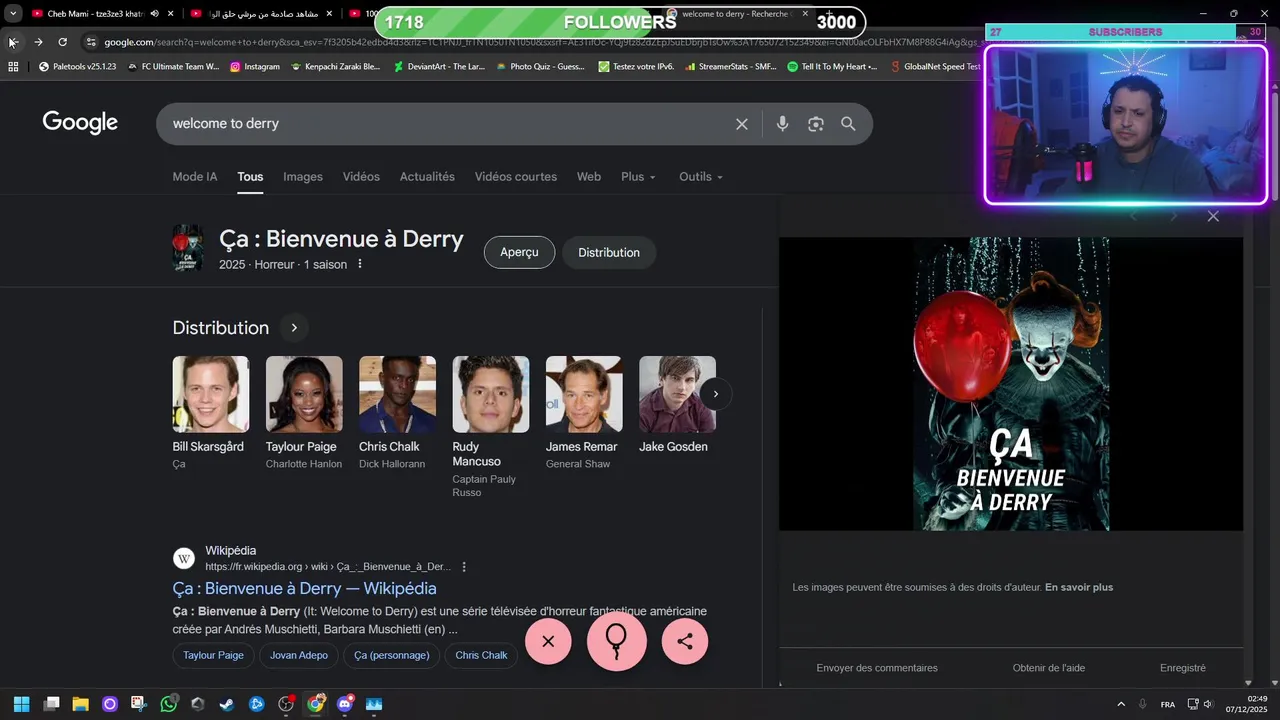Viewport: 1280px width, 720px height.
Task: Select the Vidéos search tab
Action: 361,177
